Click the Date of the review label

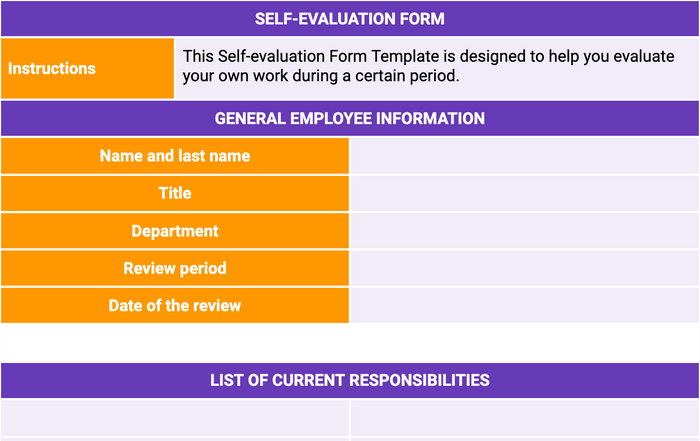pyautogui.click(x=175, y=306)
